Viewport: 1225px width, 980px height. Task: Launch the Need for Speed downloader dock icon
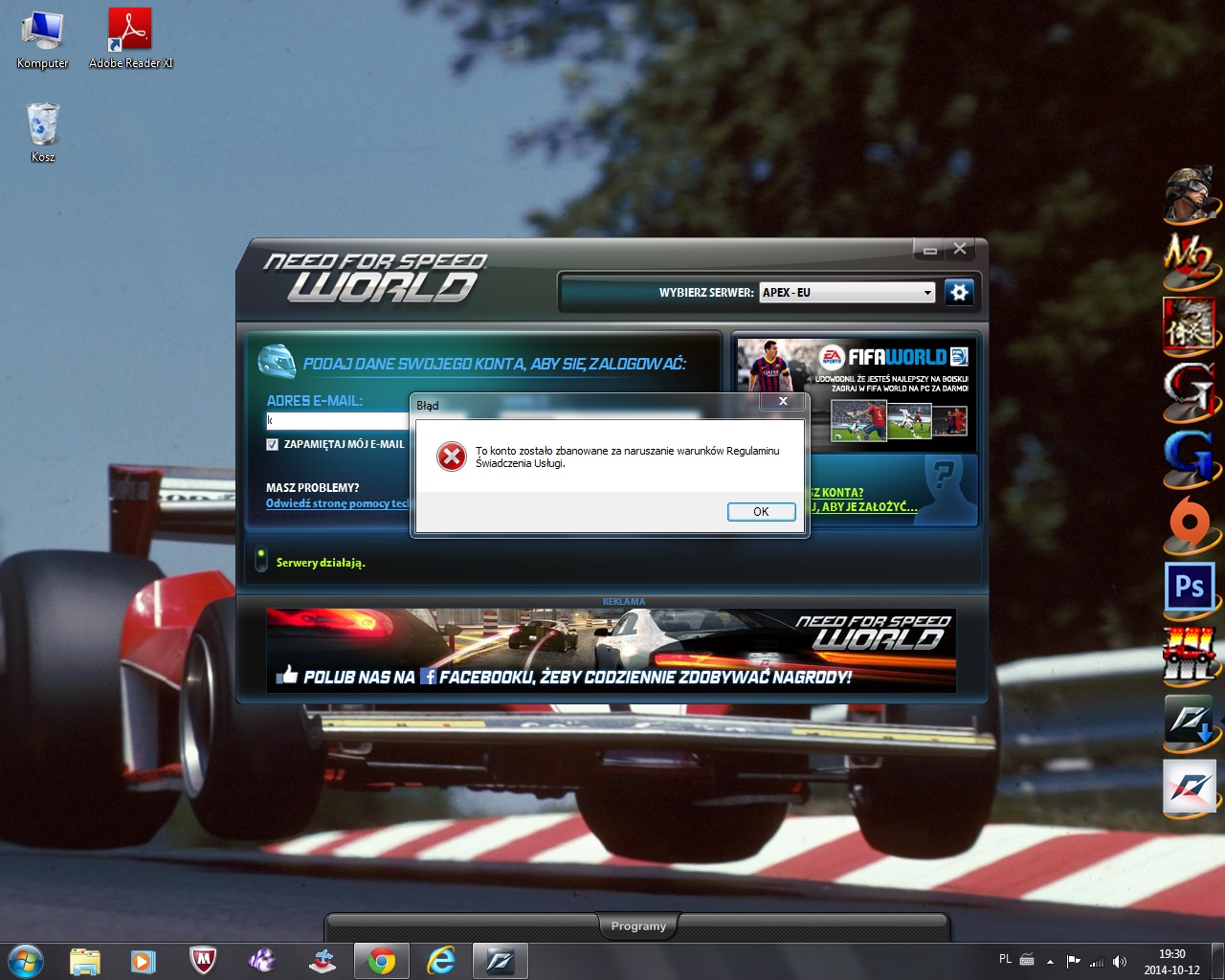click(1190, 721)
